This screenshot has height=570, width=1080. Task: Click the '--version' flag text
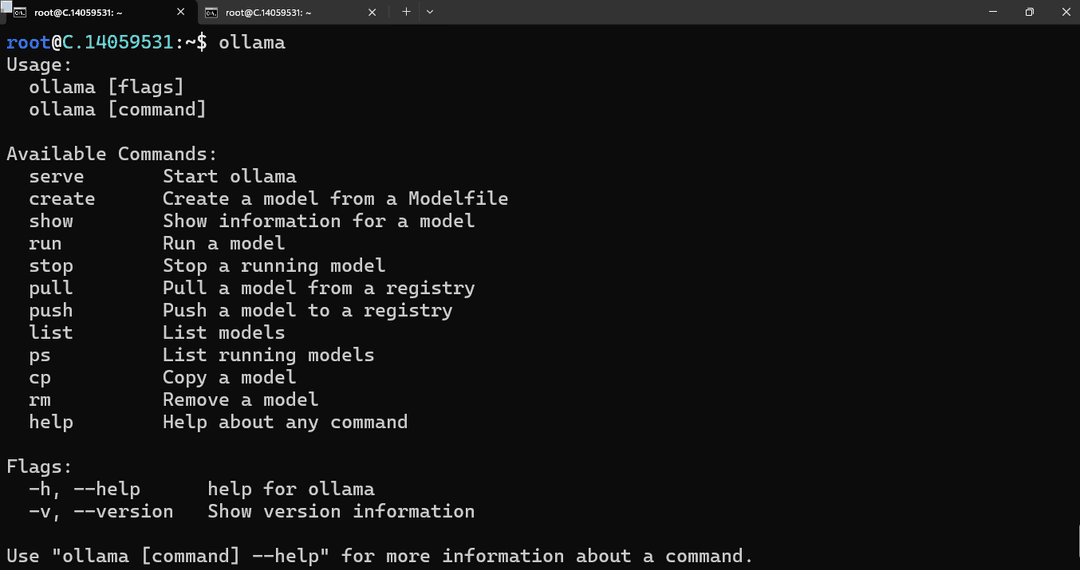[124, 512]
